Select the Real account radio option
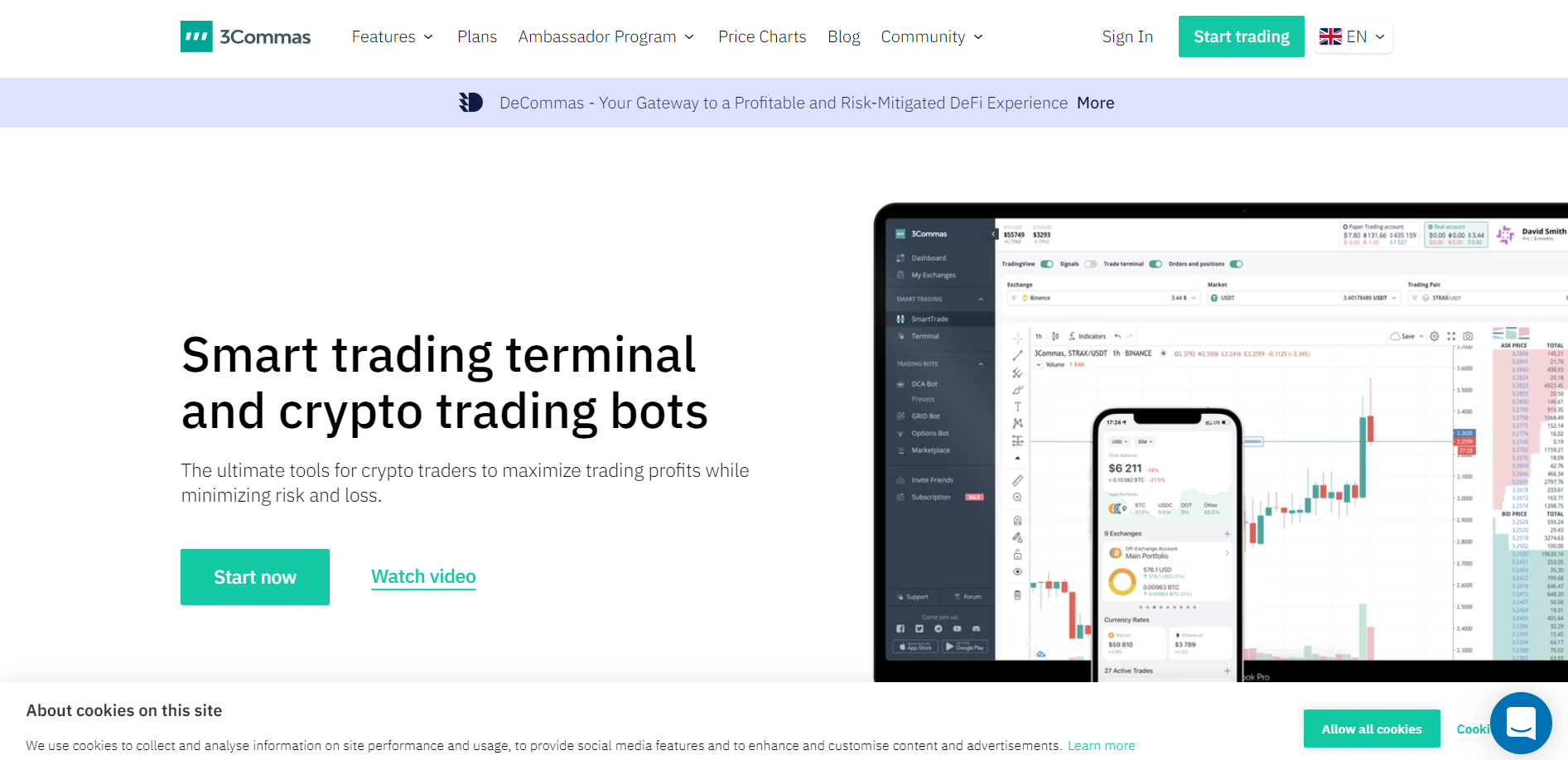The width and height of the screenshot is (1568, 760). click(x=1430, y=227)
